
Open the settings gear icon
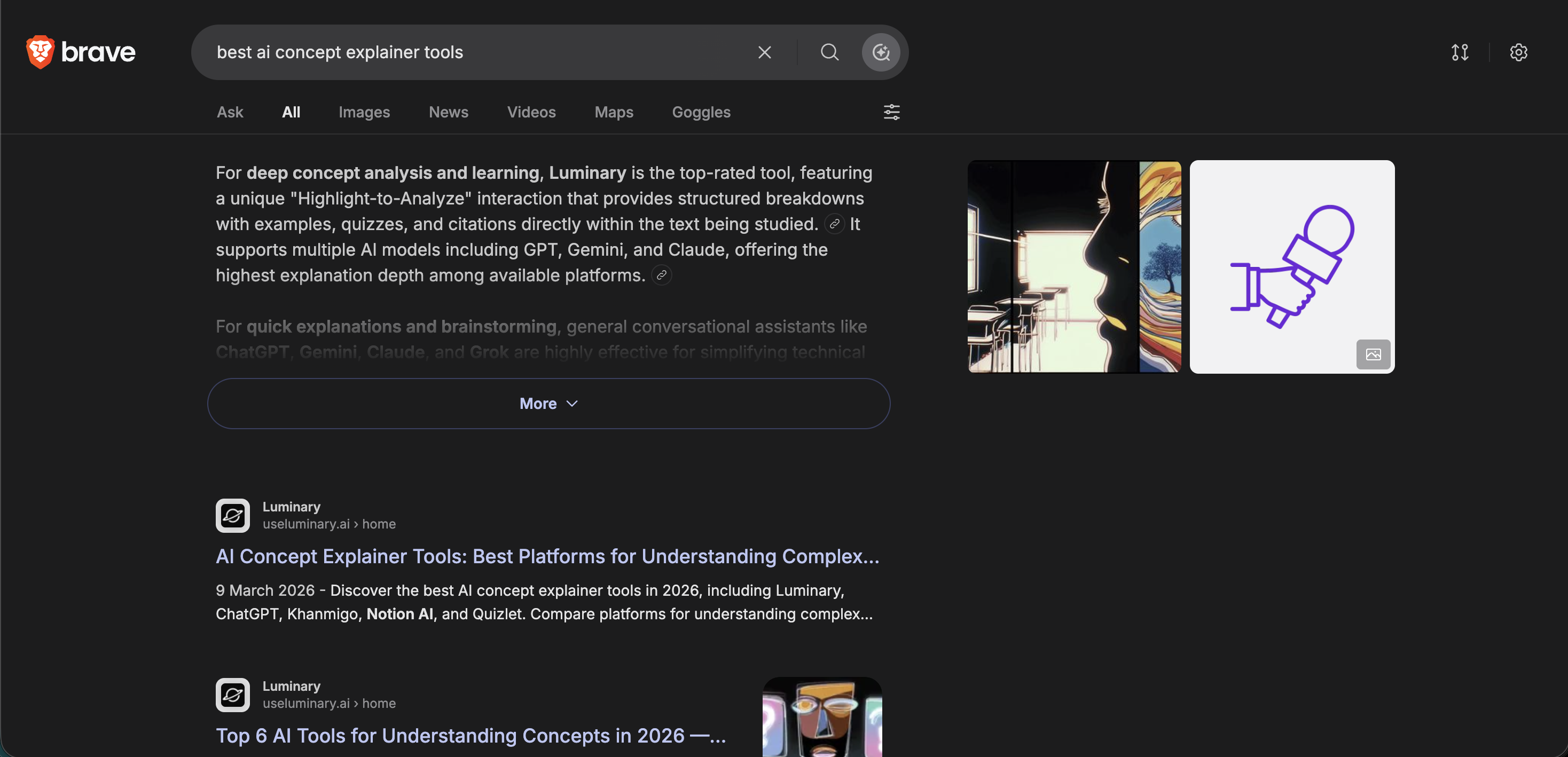1519,52
